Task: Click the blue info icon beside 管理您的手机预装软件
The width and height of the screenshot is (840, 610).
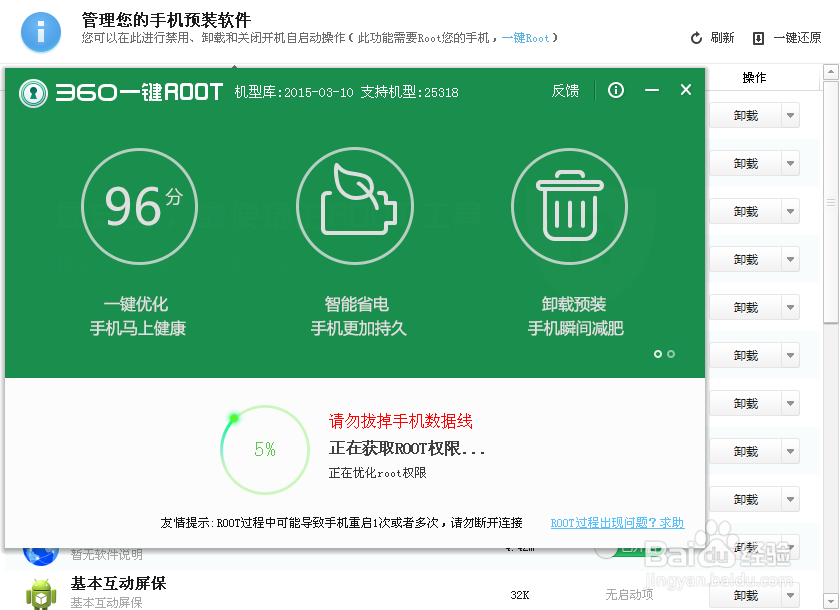Action: [x=41, y=32]
